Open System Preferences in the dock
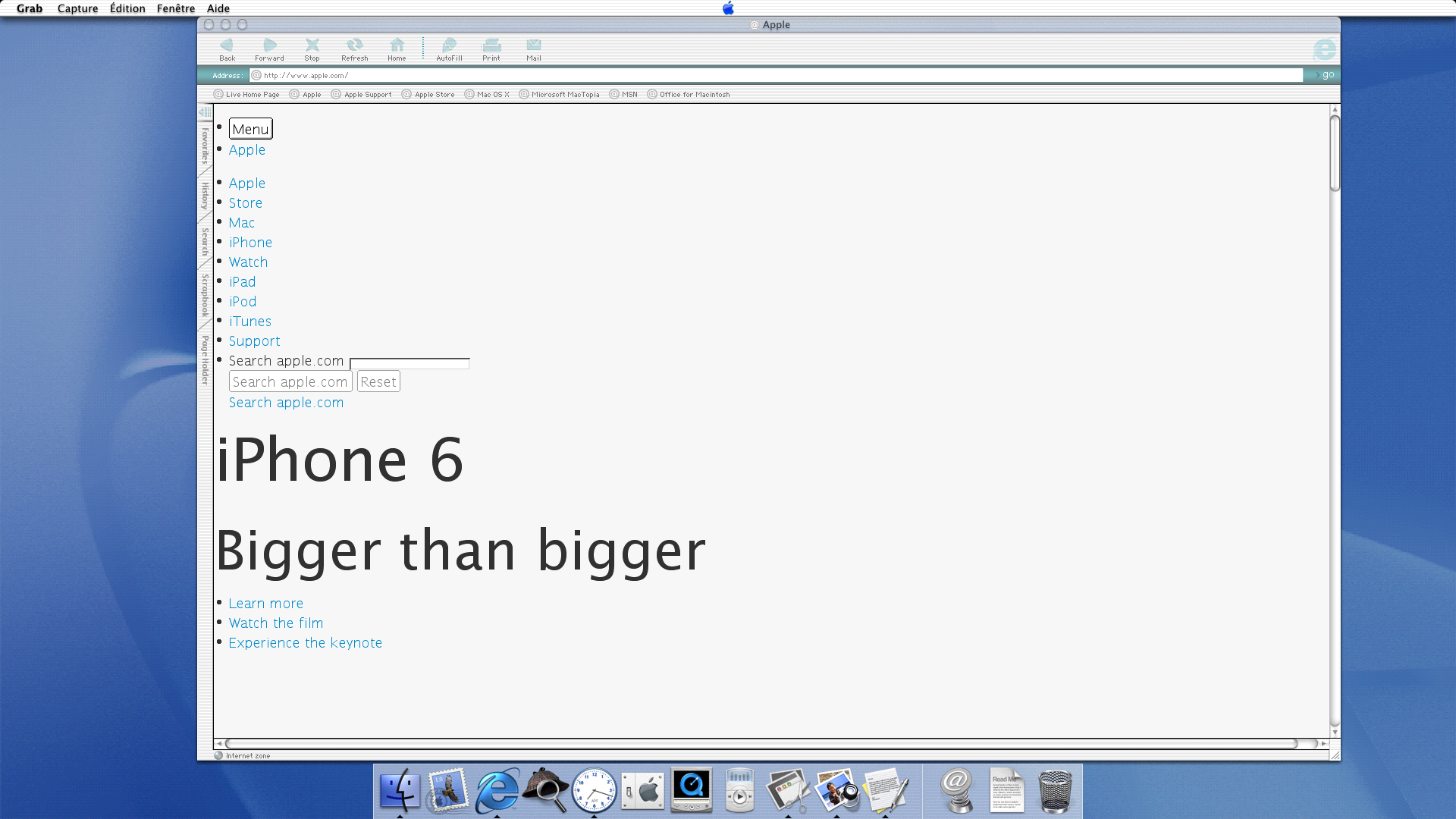The width and height of the screenshot is (1456, 819). click(642, 790)
